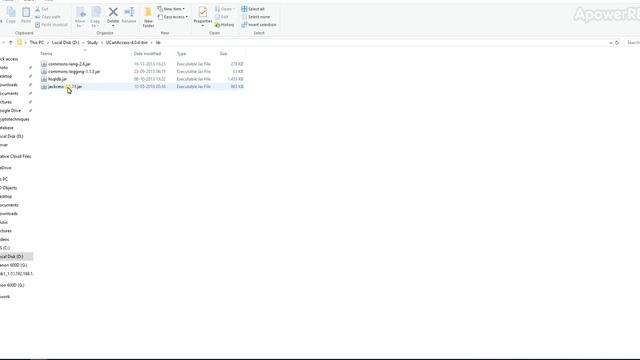Click lib at the end of breadcrumb
This screenshot has width=640, height=360.
(x=158, y=42)
